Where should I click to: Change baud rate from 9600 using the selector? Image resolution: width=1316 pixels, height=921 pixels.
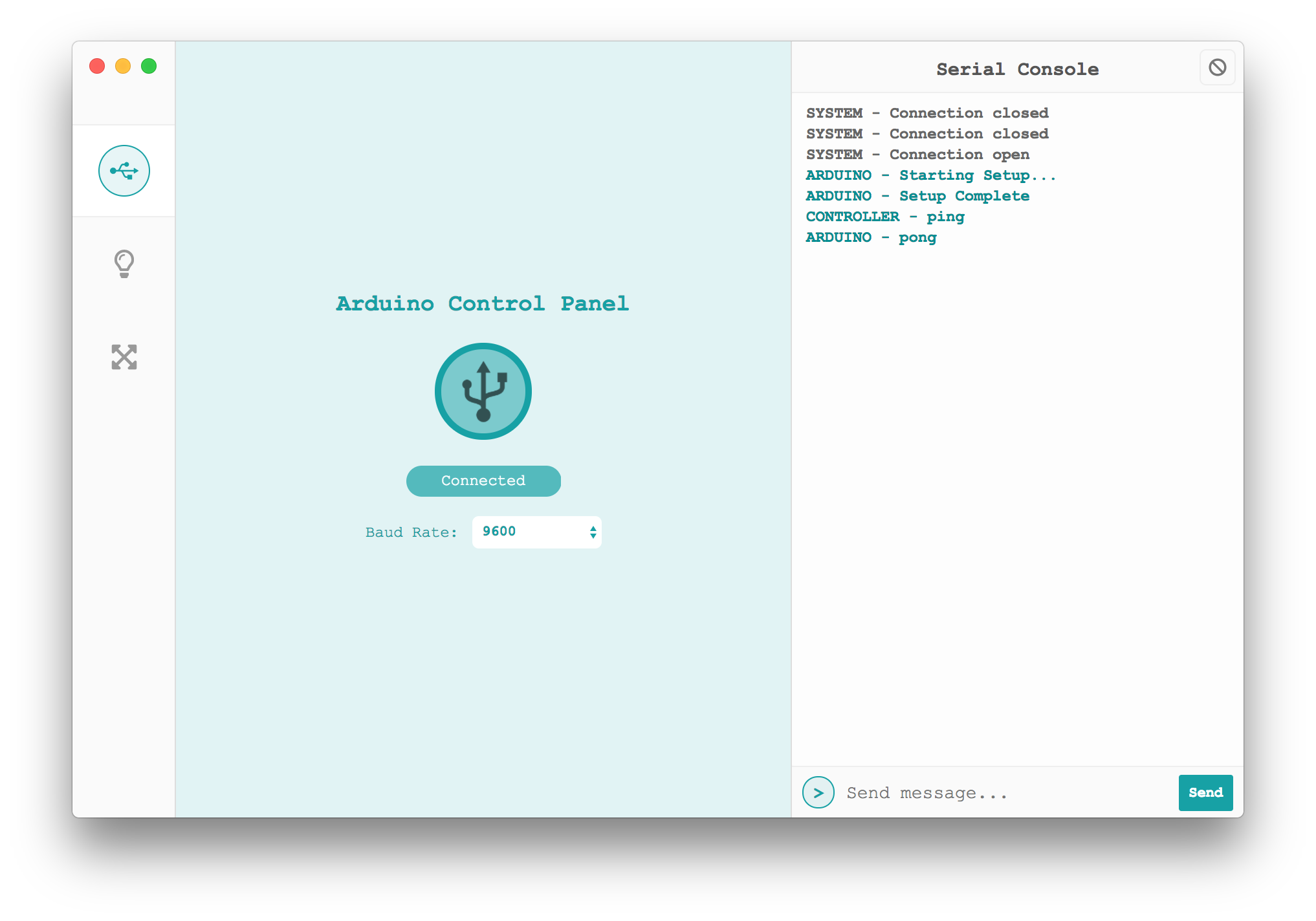tap(536, 532)
